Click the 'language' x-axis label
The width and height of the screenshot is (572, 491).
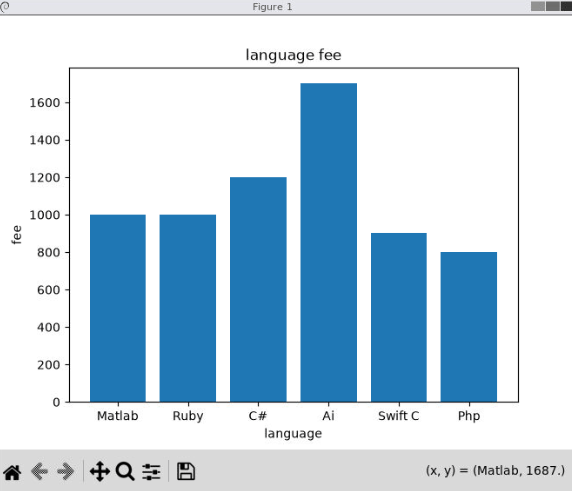(293, 434)
